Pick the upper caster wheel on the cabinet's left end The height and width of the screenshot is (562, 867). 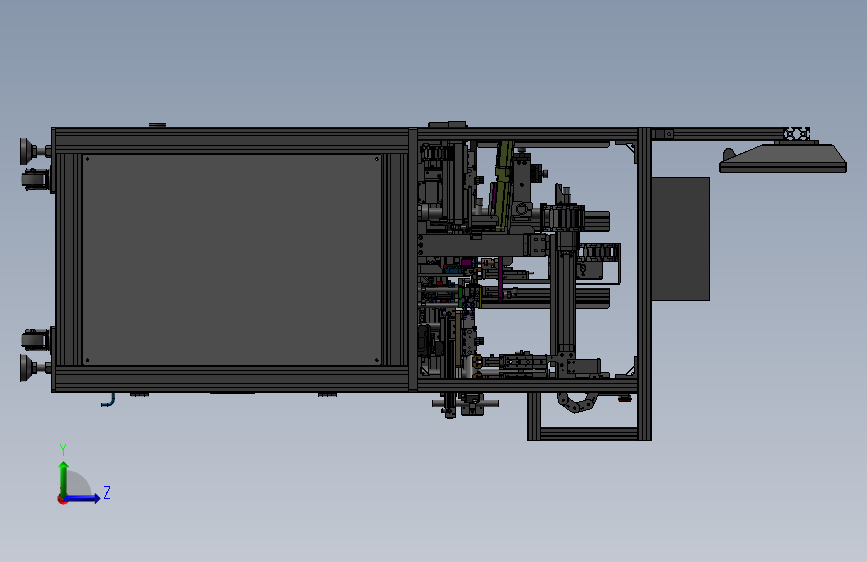point(36,180)
